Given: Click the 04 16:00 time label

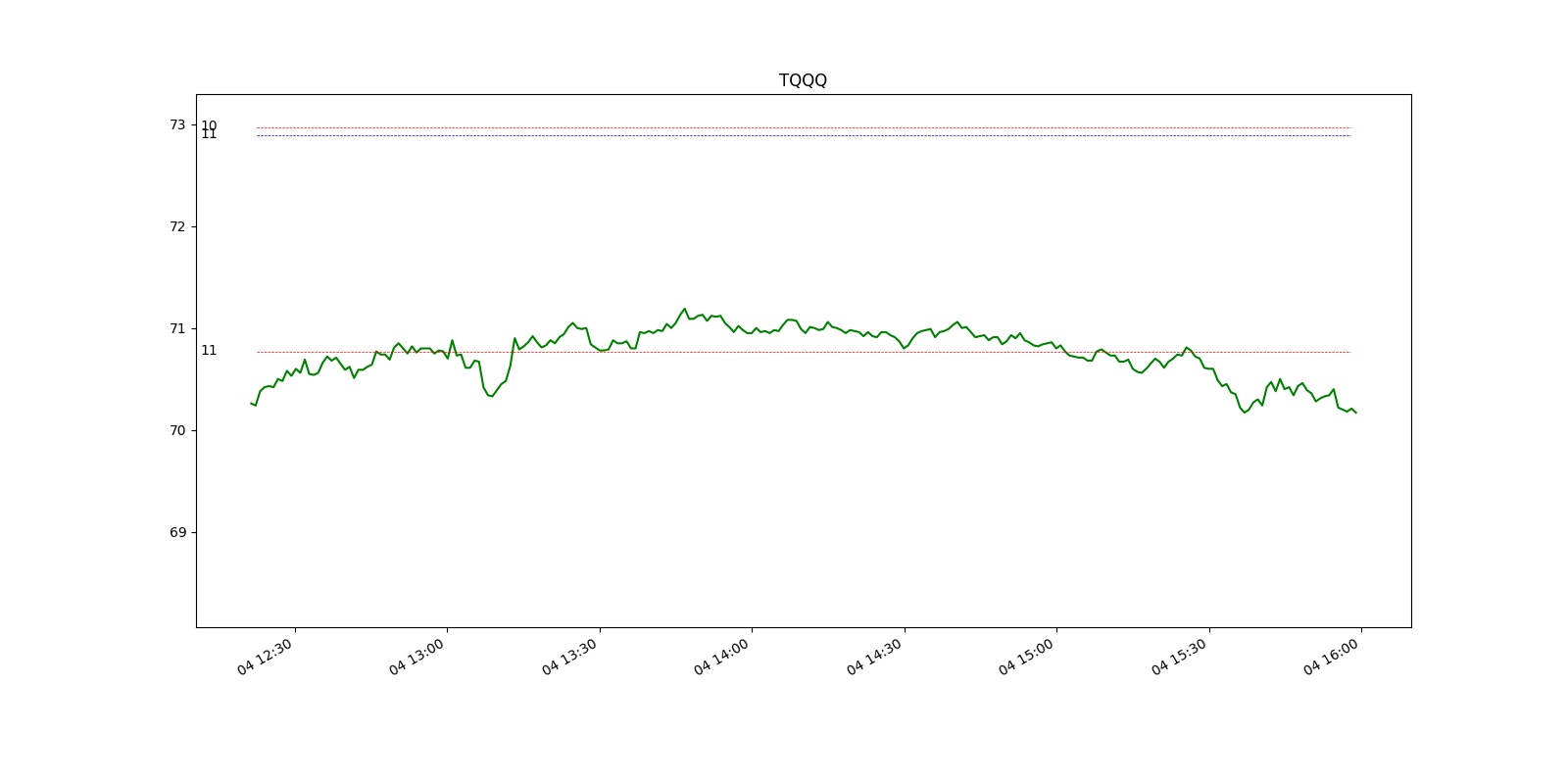Looking at the screenshot, I should pyautogui.click(x=1331, y=657).
